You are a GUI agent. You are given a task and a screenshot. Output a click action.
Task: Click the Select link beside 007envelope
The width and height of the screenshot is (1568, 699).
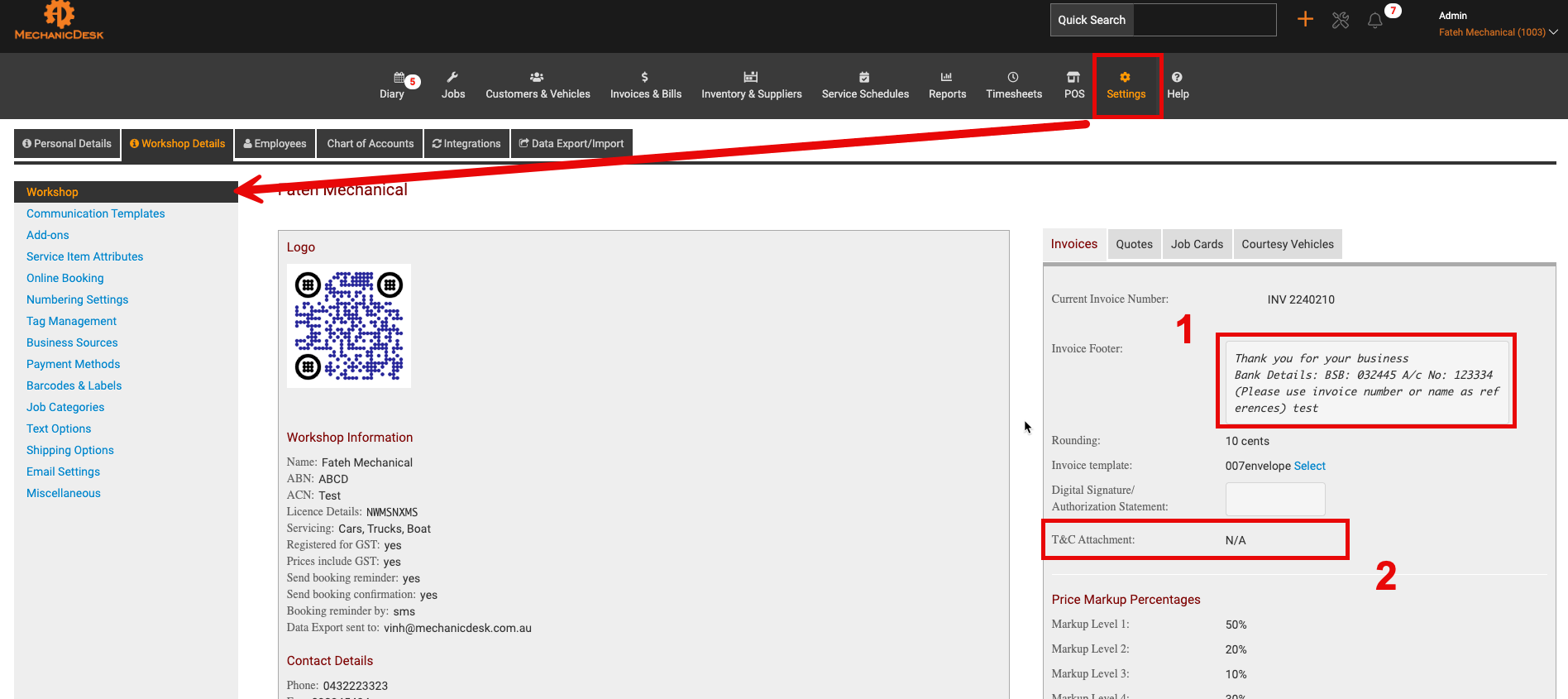(1310, 466)
